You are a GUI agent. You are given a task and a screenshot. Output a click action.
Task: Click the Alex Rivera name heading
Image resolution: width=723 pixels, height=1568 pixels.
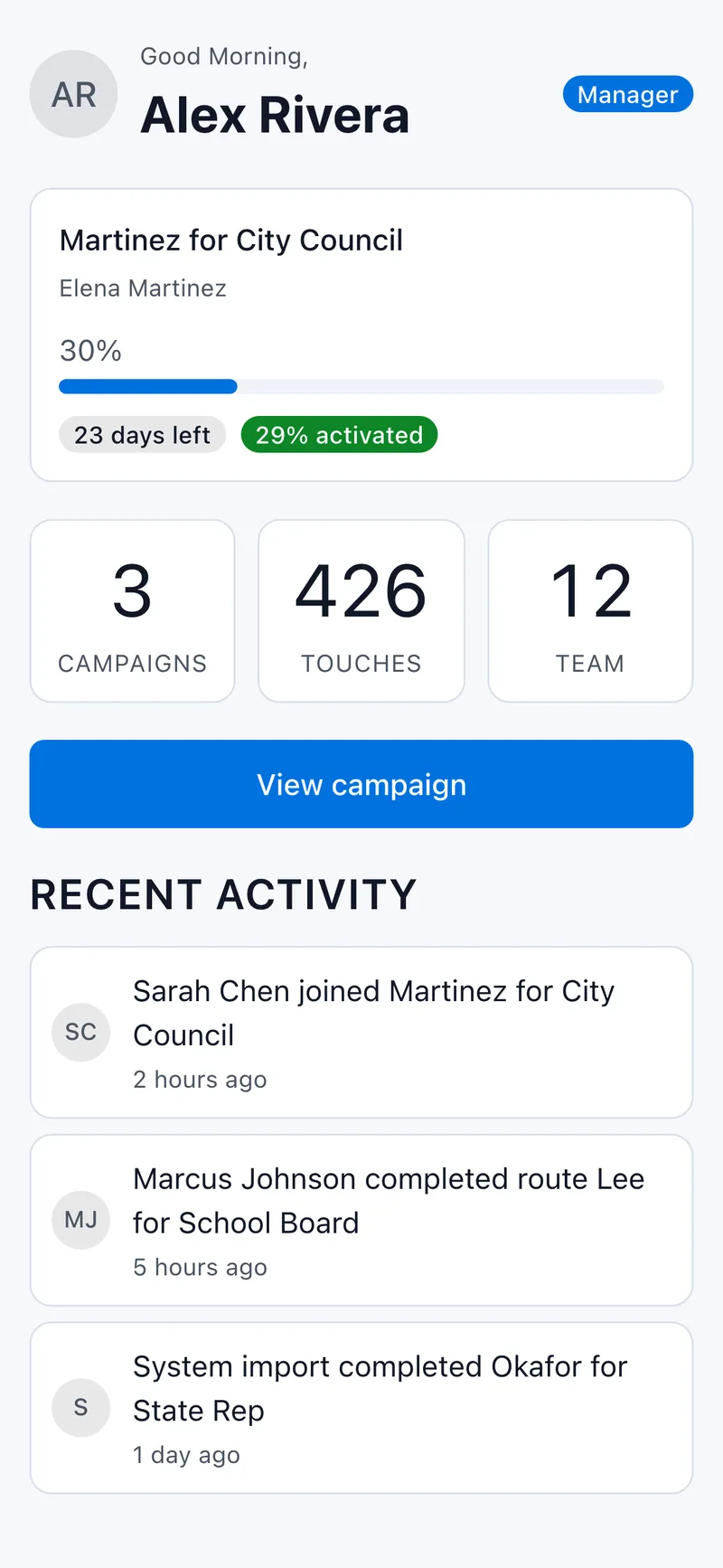(275, 116)
